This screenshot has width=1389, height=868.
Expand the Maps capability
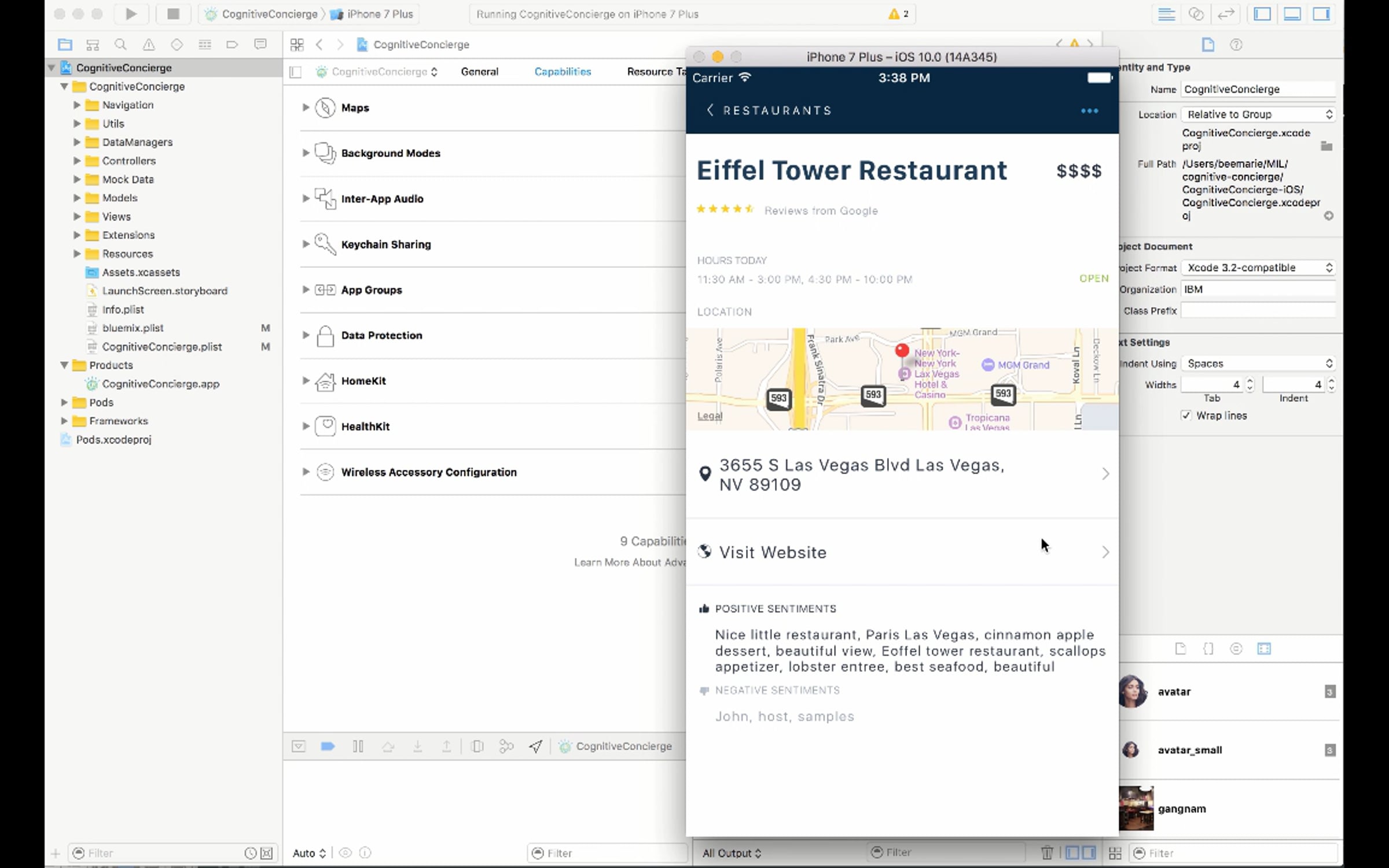(x=306, y=108)
